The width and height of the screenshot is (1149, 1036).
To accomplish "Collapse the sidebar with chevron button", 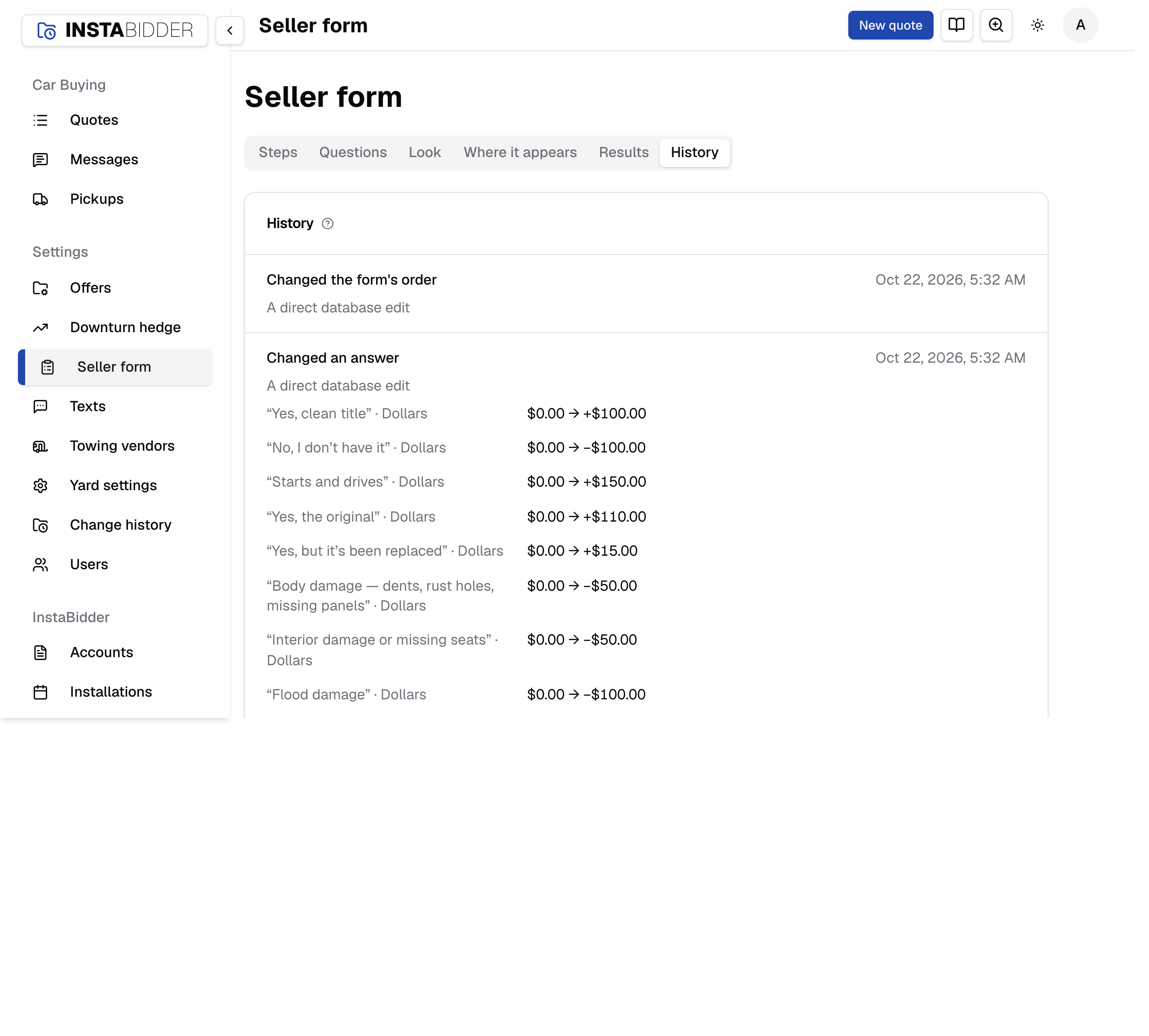I will [x=230, y=30].
